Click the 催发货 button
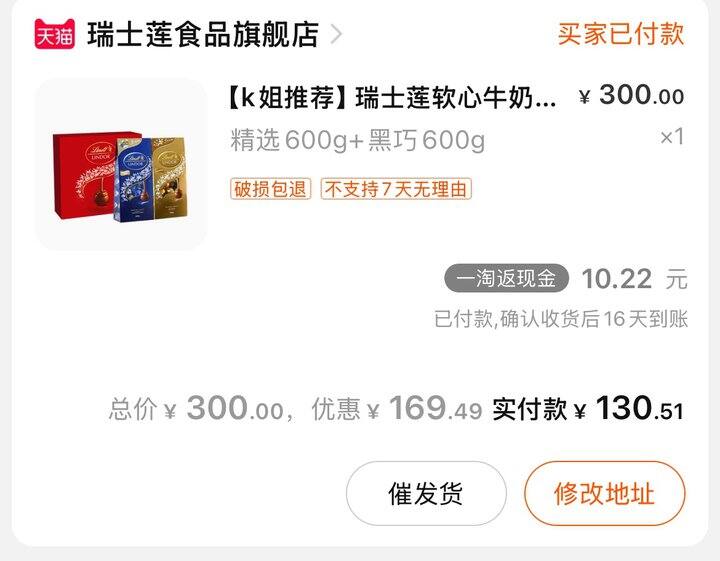This screenshot has height=561, width=720. 426,494
